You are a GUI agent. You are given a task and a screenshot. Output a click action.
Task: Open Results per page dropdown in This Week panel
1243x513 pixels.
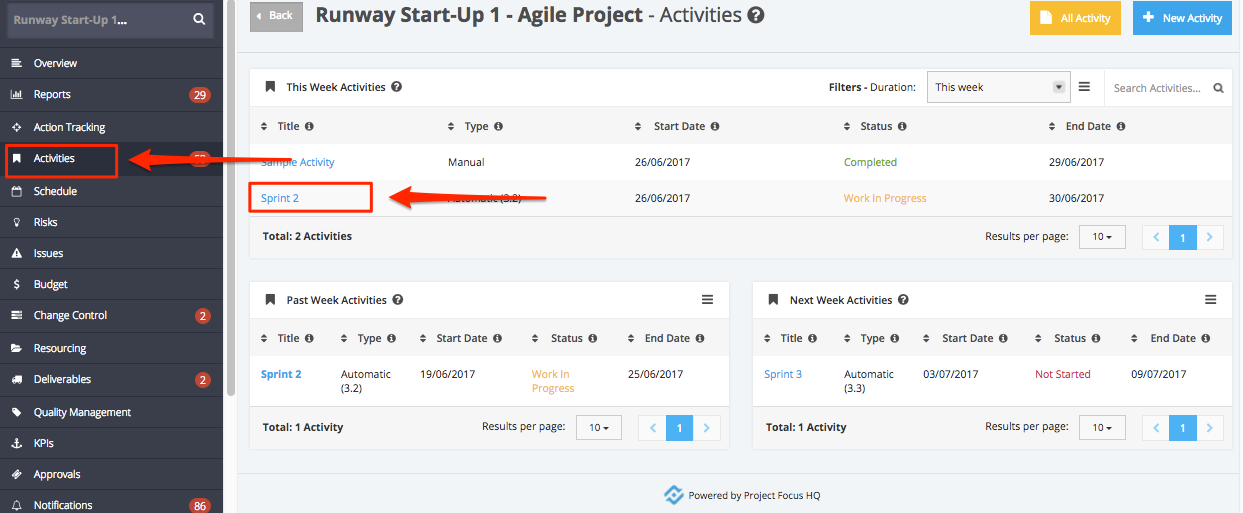1102,237
